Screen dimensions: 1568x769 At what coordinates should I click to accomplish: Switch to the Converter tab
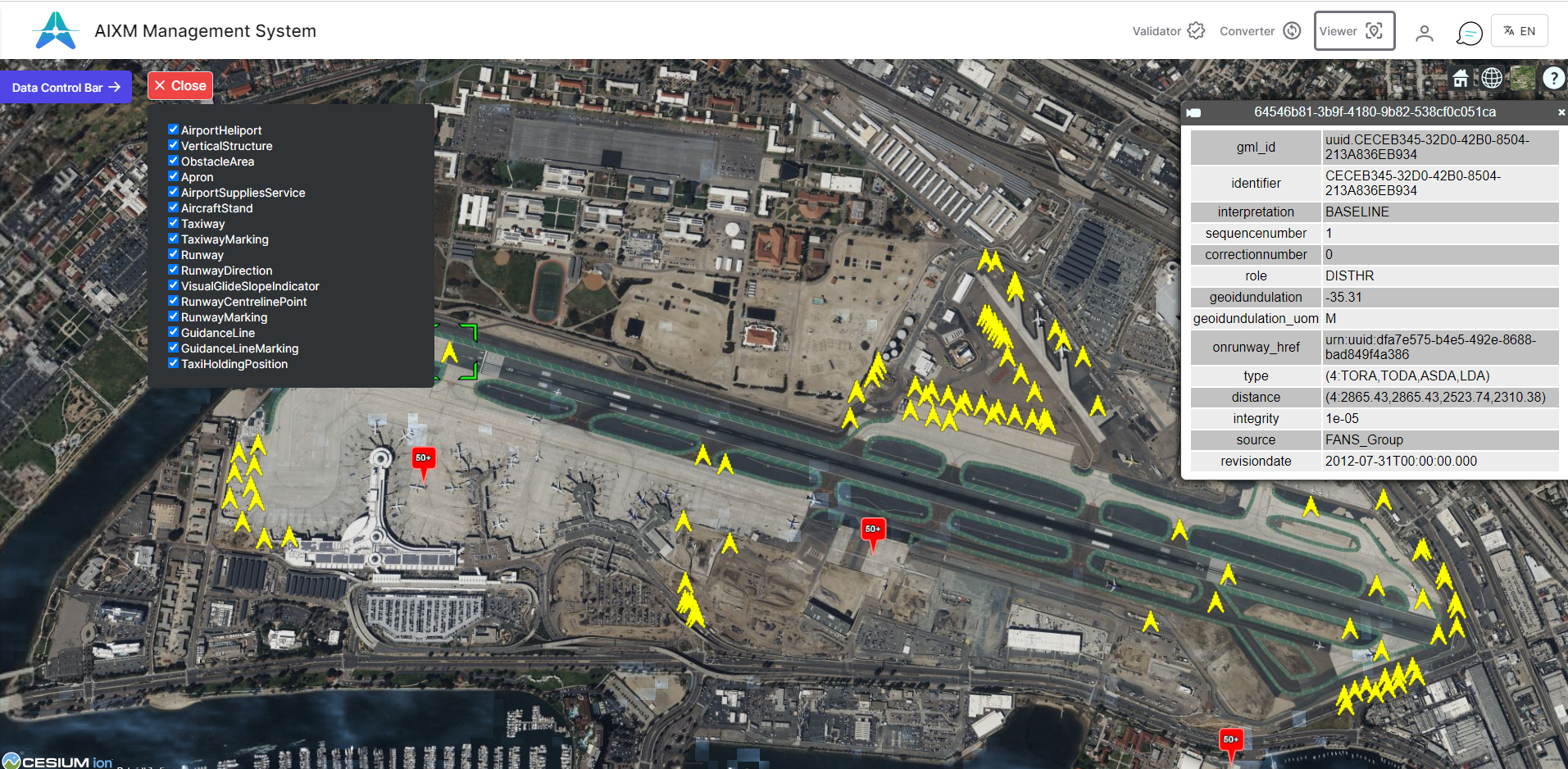(x=1260, y=31)
